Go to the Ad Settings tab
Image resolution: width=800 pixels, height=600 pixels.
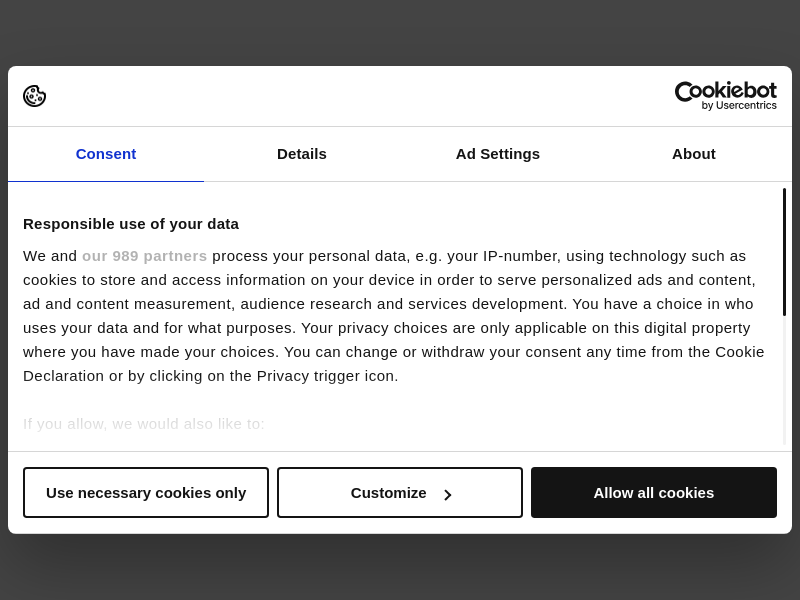coord(498,154)
